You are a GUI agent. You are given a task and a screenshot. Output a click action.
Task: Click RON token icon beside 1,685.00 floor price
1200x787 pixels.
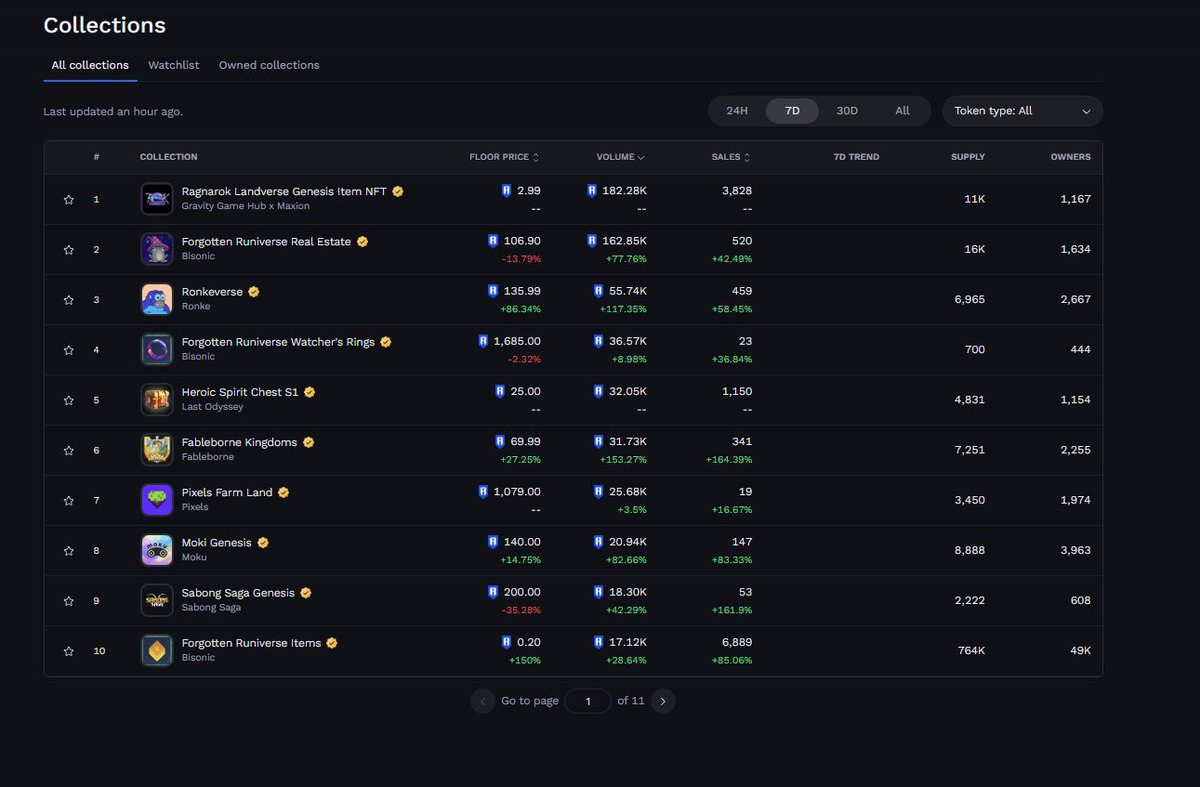point(484,341)
